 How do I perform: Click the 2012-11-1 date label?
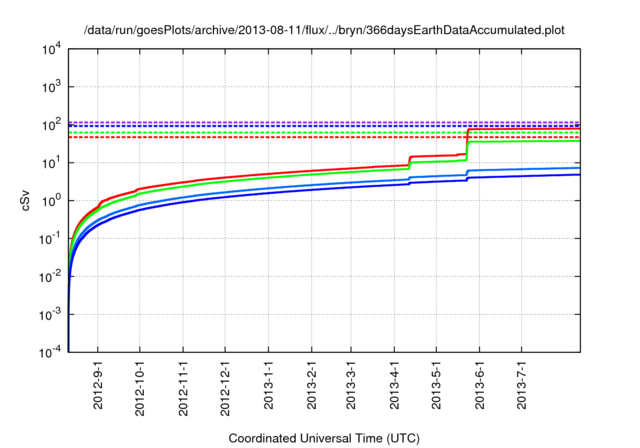click(x=183, y=388)
